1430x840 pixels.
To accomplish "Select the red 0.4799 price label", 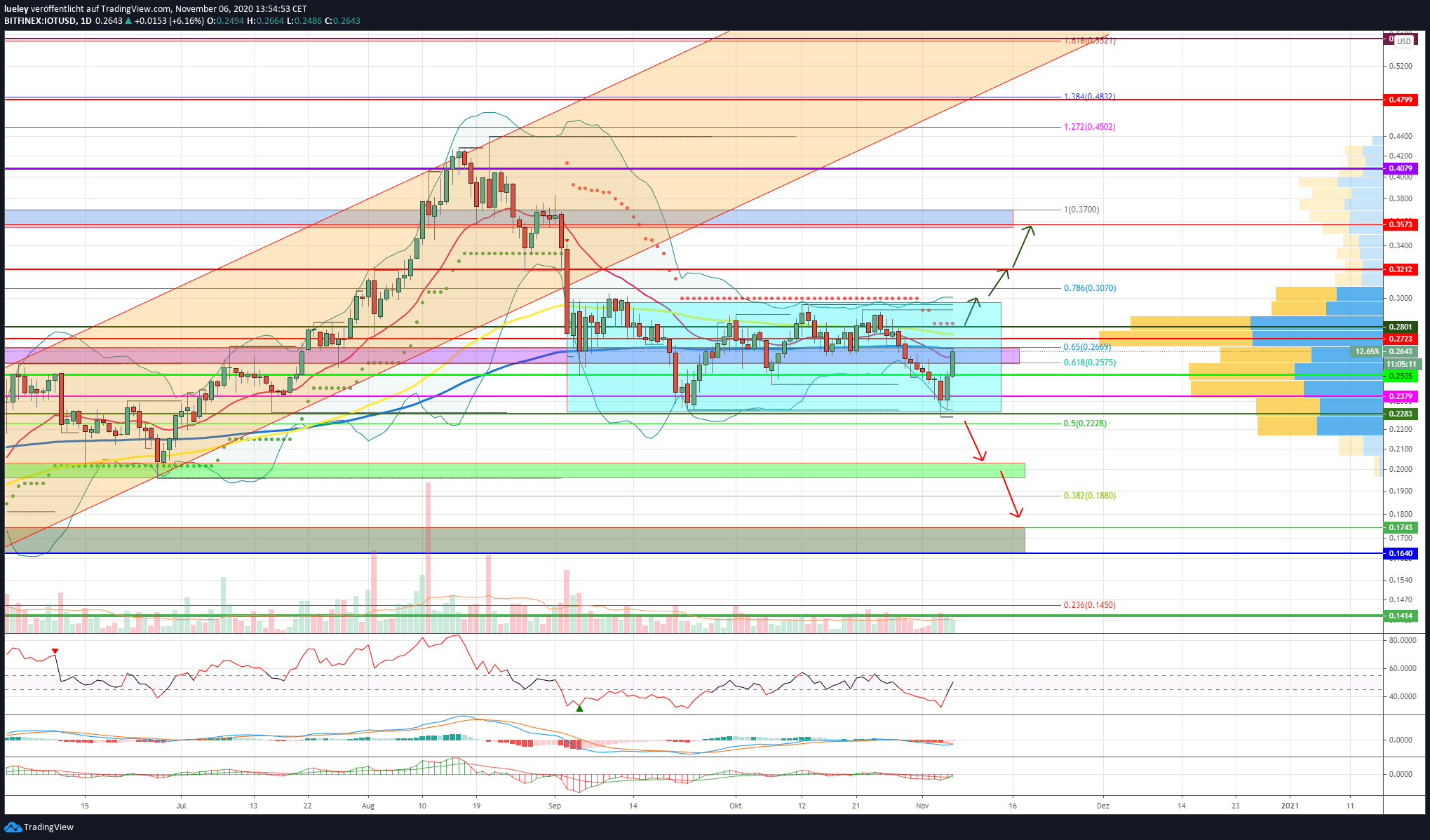I will (x=1401, y=100).
